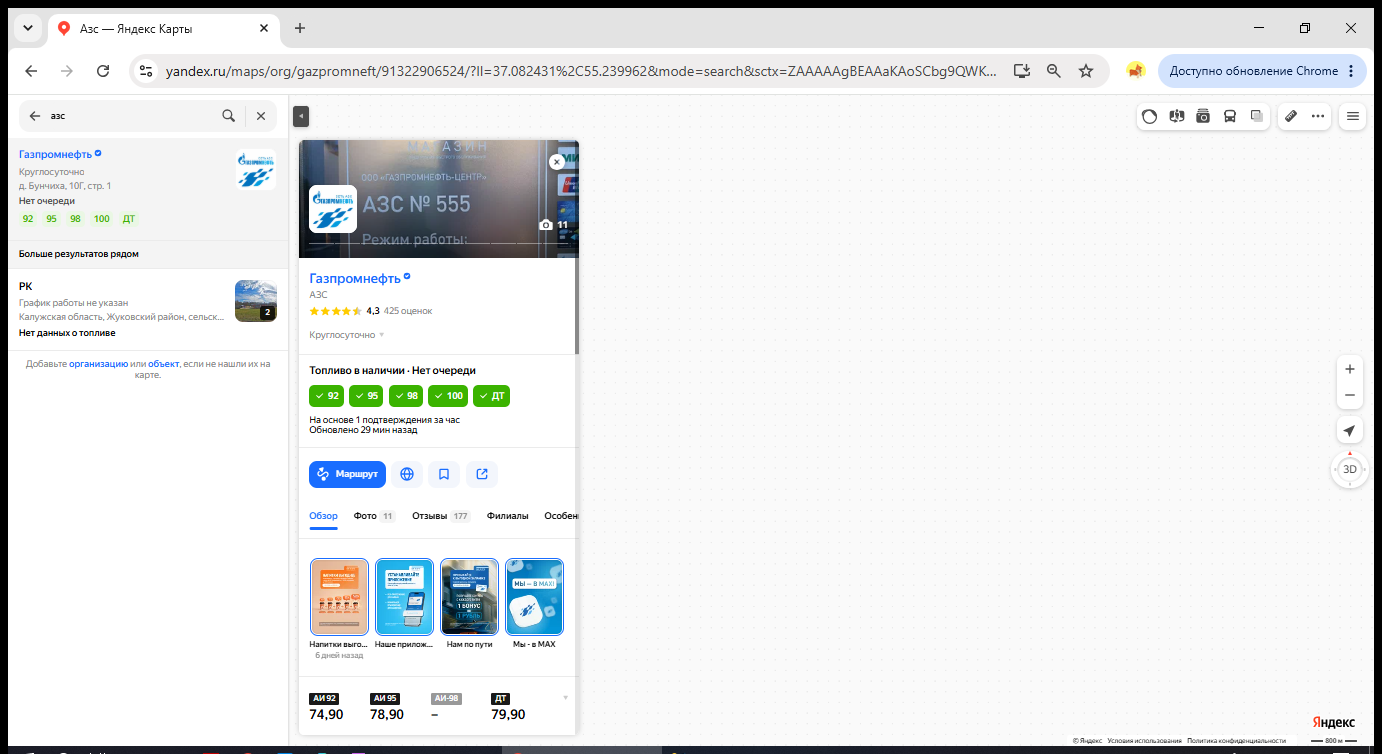Zoom in the map with plus
This screenshot has height=754, width=1382.
click(x=1350, y=369)
